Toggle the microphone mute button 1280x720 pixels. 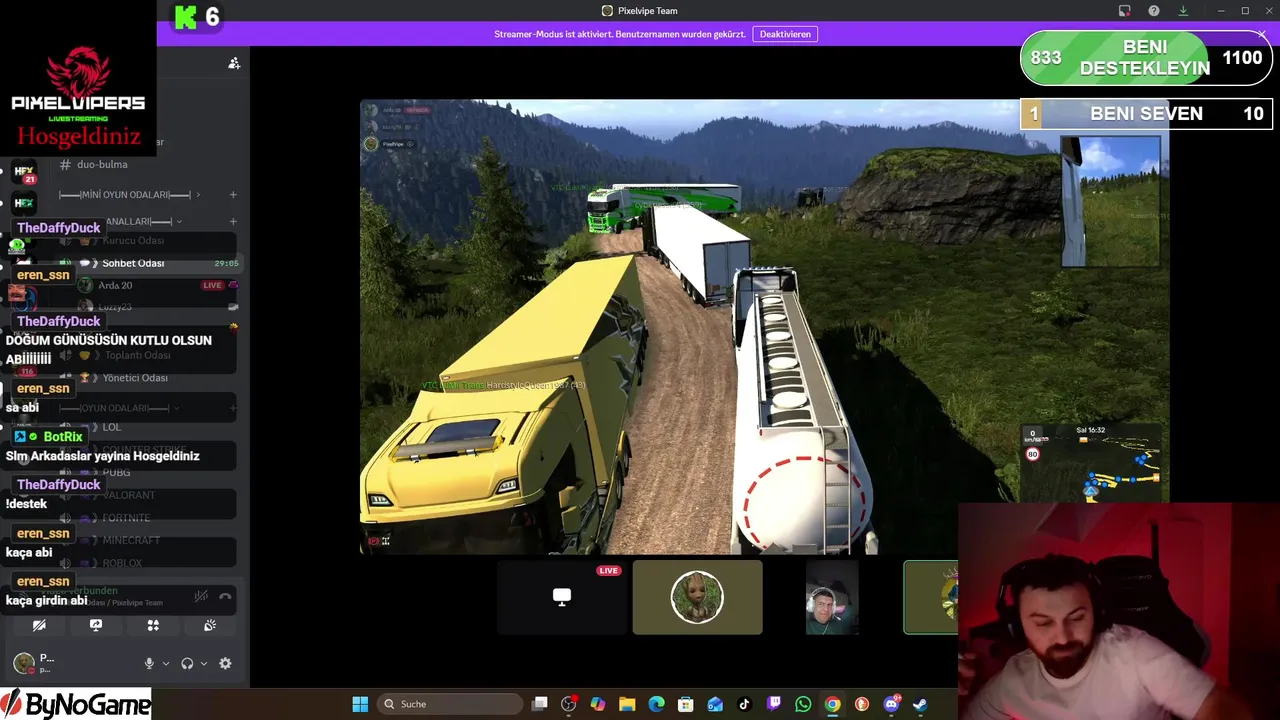149,663
